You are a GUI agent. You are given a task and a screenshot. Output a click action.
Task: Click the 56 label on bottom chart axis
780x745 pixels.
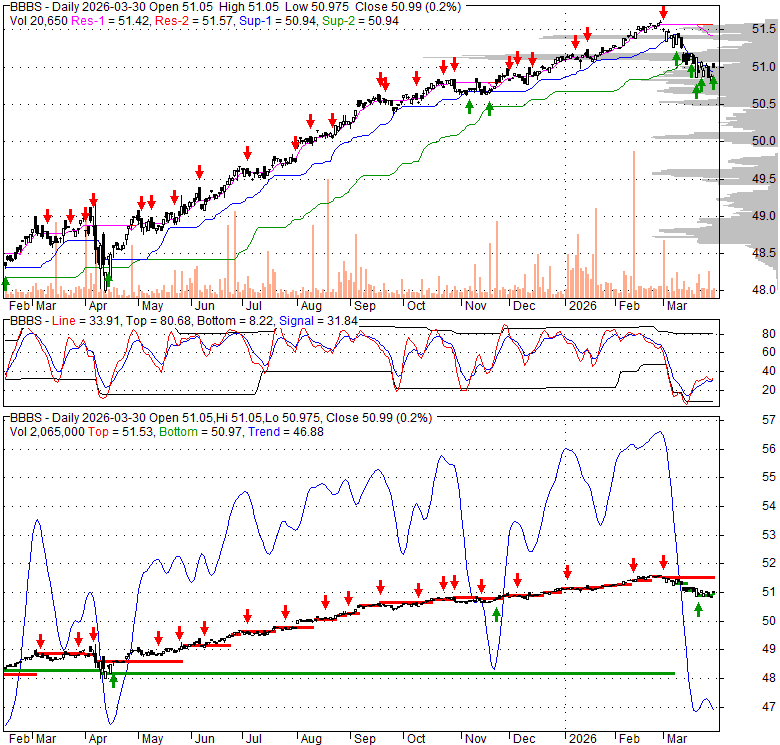(769, 449)
